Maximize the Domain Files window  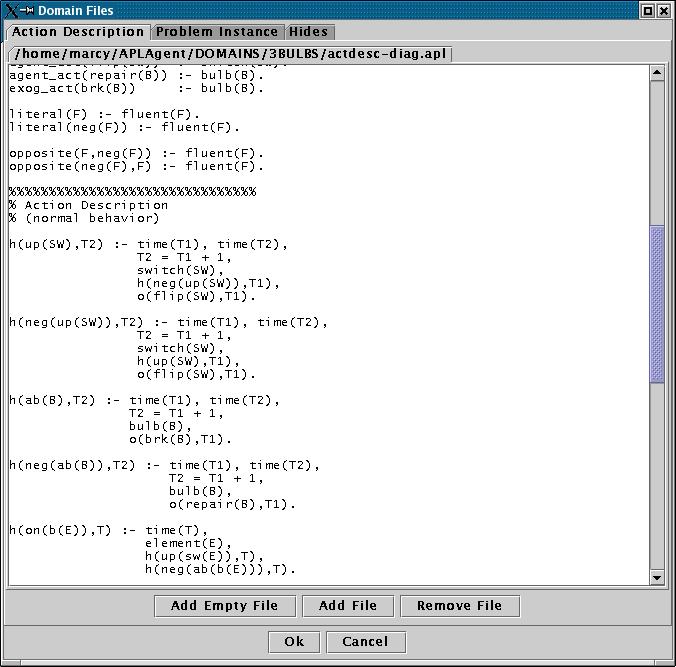(647, 10)
